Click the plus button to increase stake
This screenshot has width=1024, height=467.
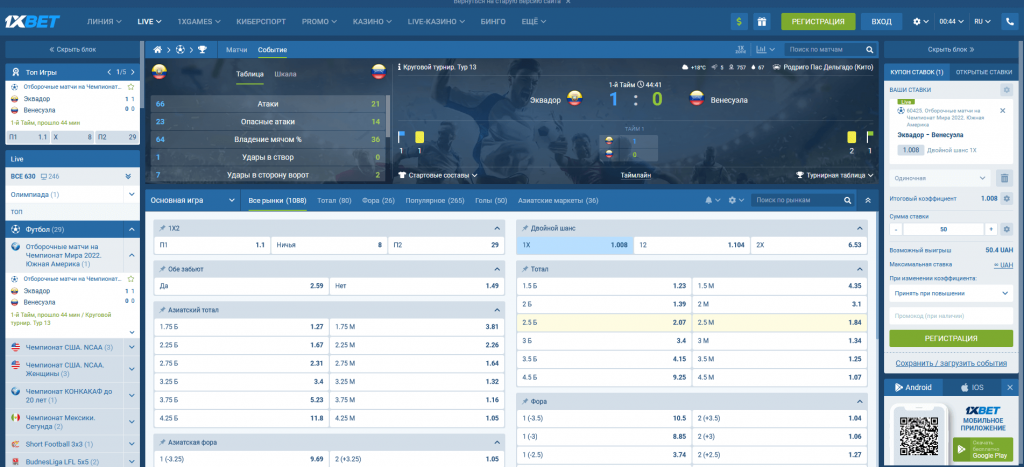tap(1006, 229)
